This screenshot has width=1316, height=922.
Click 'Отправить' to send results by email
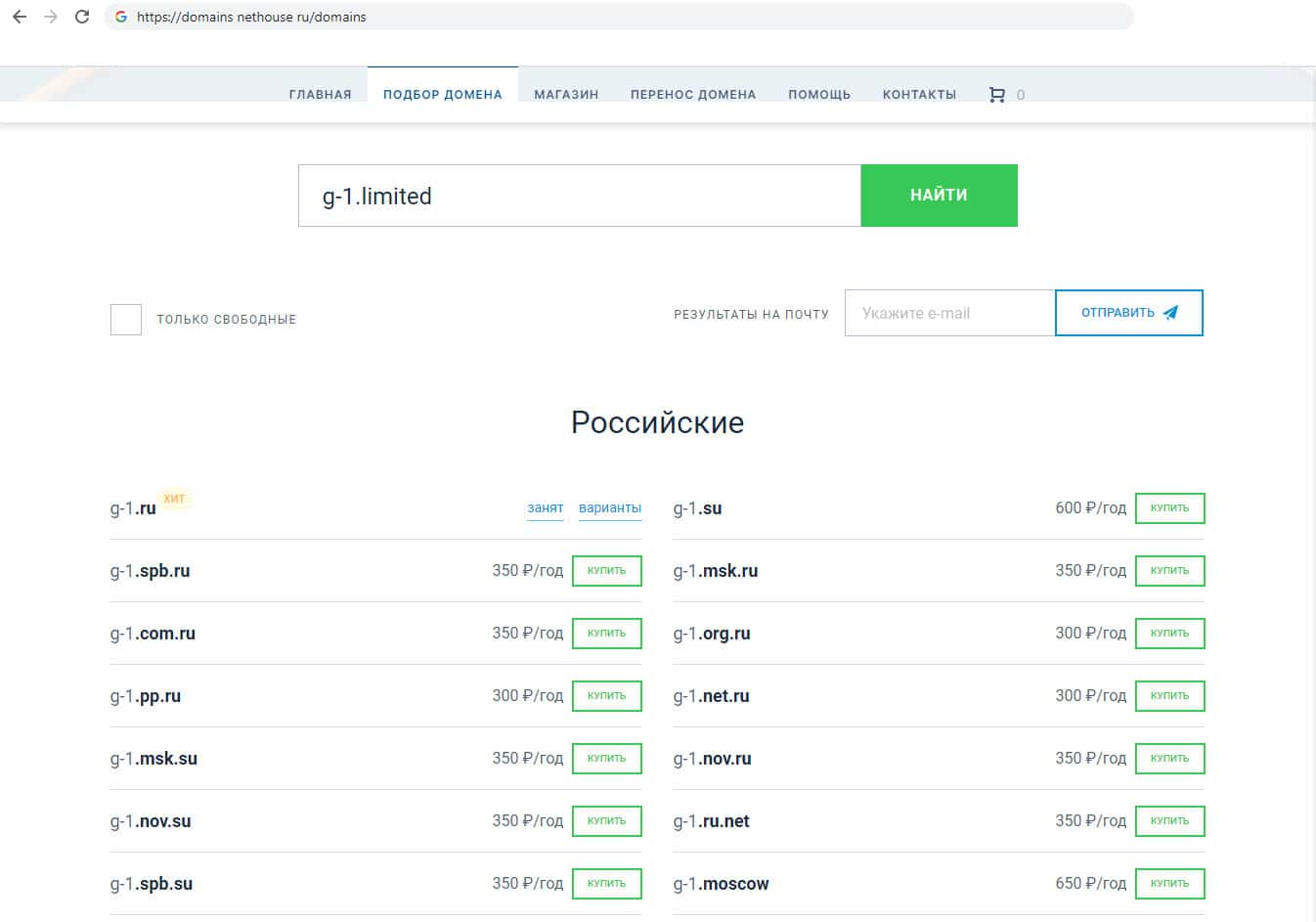(x=1128, y=313)
